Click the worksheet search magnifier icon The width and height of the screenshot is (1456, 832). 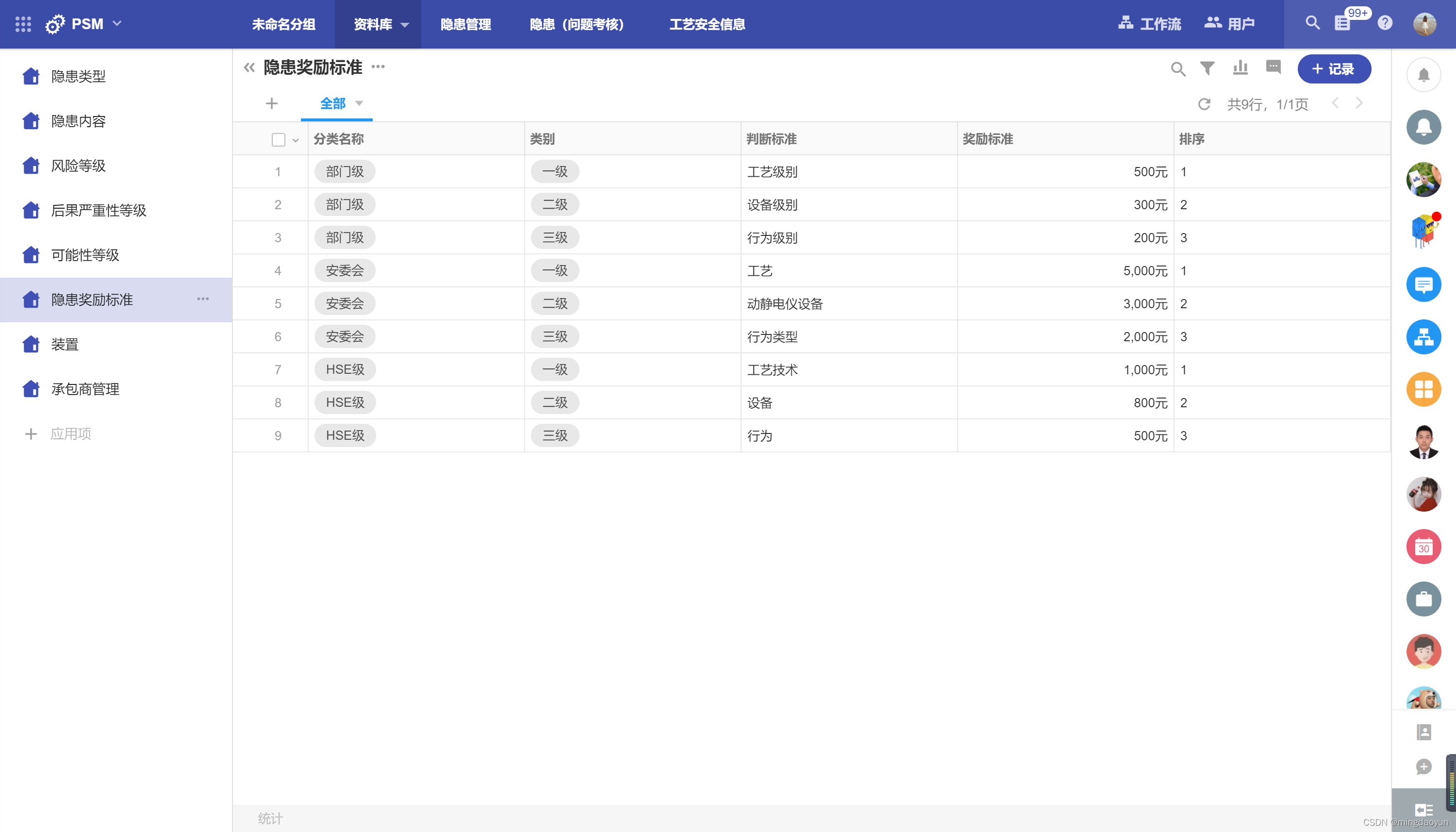click(1177, 69)
